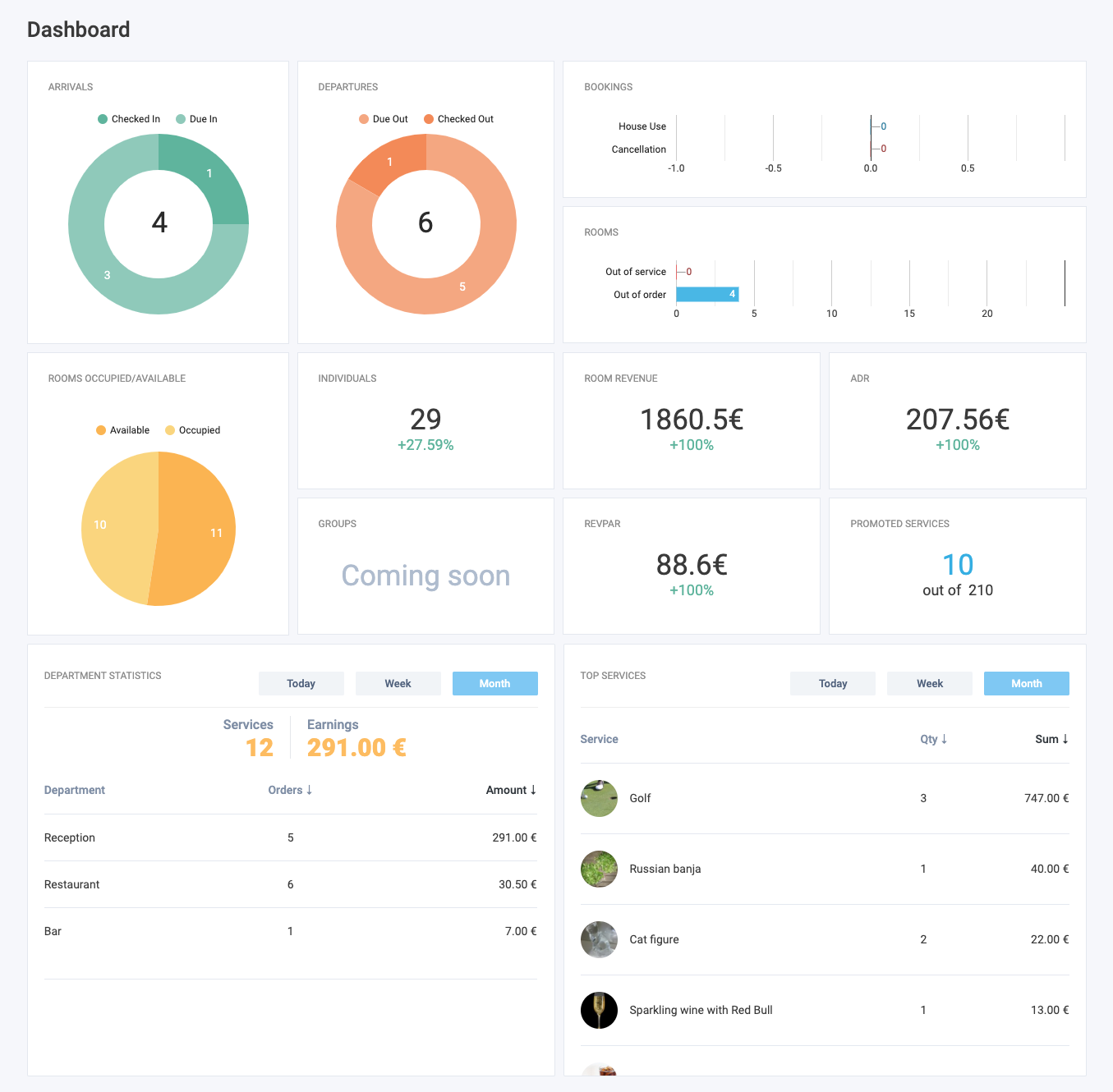
Task: Click the Out of service rooms label
Action: pyautogui.click(x=636, y=272)
